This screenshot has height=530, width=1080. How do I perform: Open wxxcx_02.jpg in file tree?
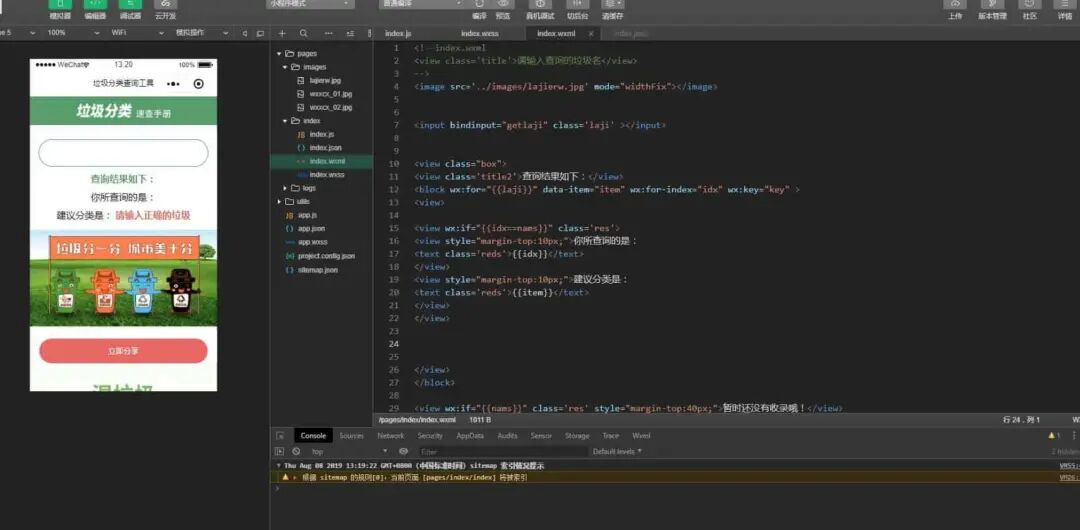click(331, 108)
